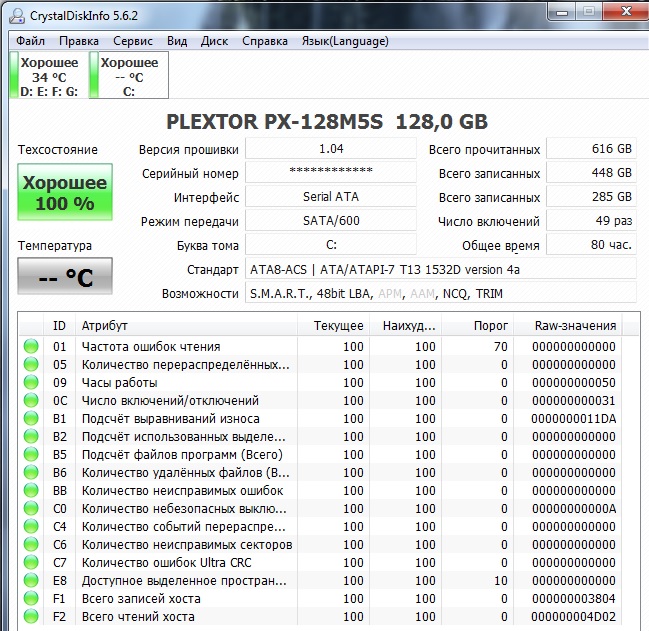Image resolution: width=649 pixels, height=631 pixels.
Task: Click the drive letter C: field
Action: click(x=331, y=245)
